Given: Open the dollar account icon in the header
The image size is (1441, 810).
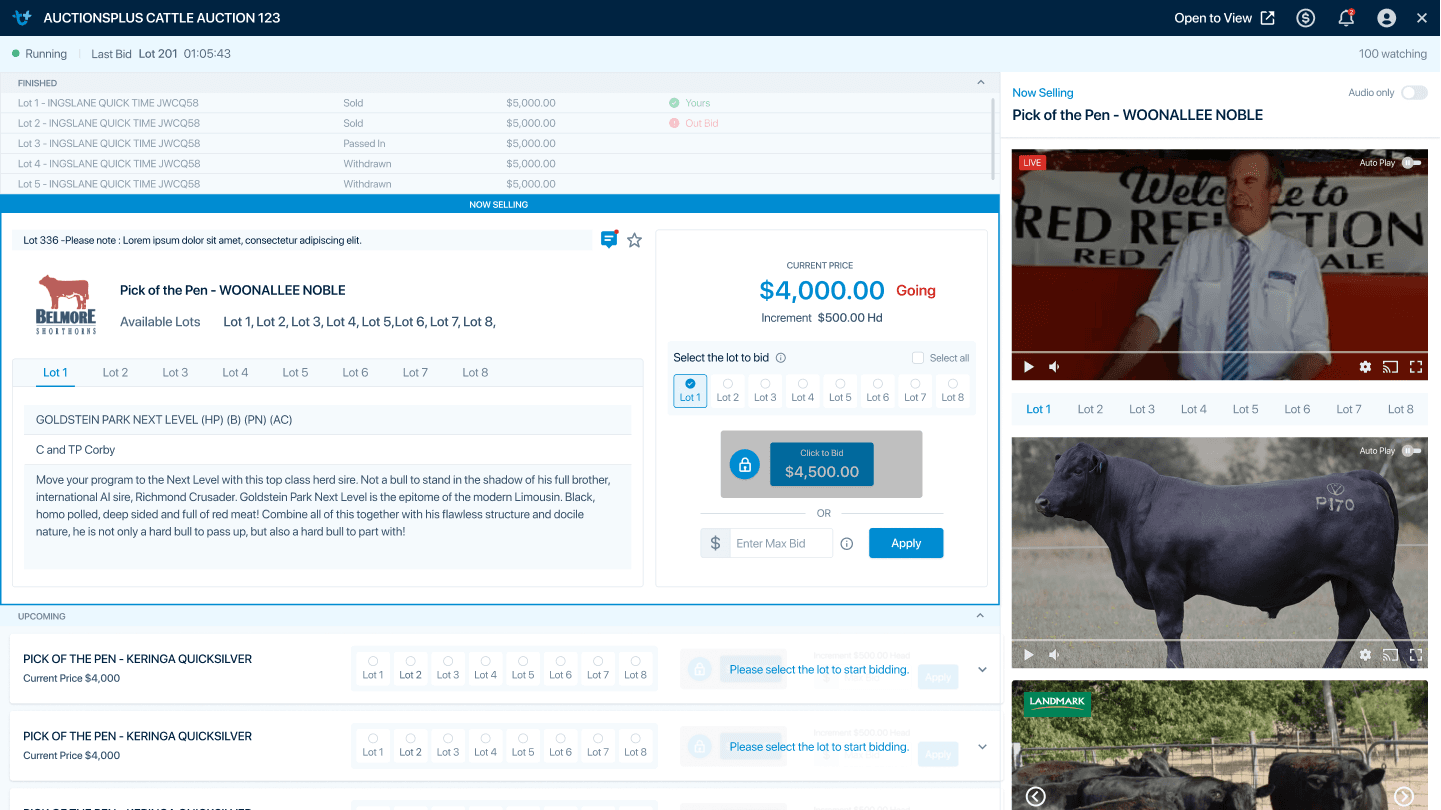Looking at the screenshot, I should pos(1305,18).
